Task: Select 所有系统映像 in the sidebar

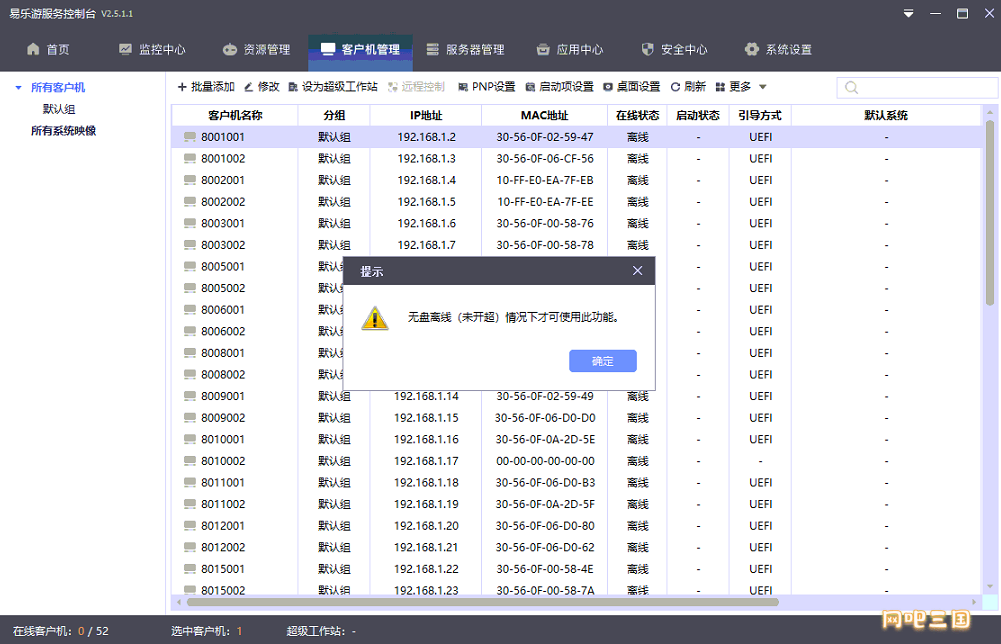Action: [x=63, y=130]
